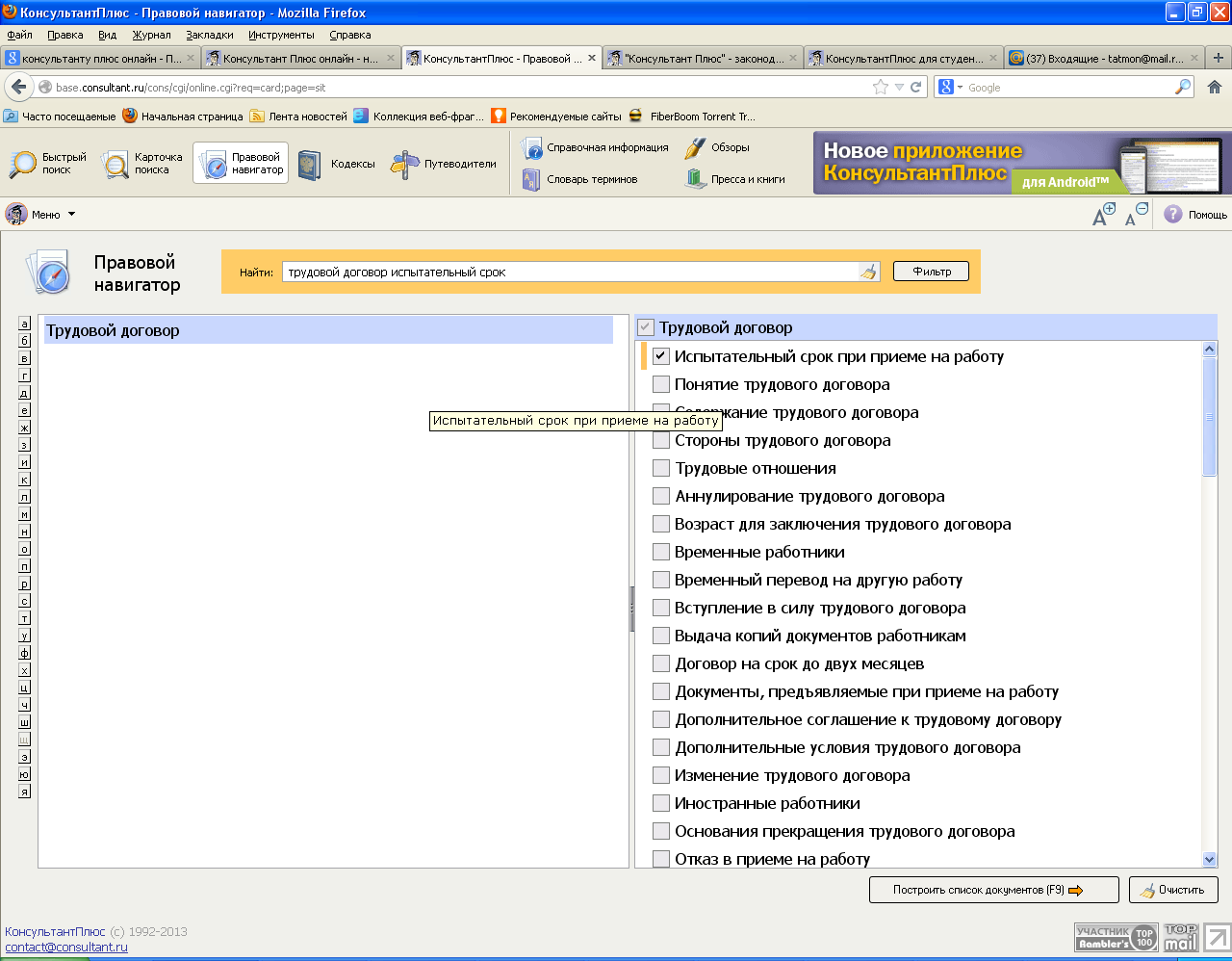
Task: Open Rambler Top 100 counter badge
Action: (1116, 937)
